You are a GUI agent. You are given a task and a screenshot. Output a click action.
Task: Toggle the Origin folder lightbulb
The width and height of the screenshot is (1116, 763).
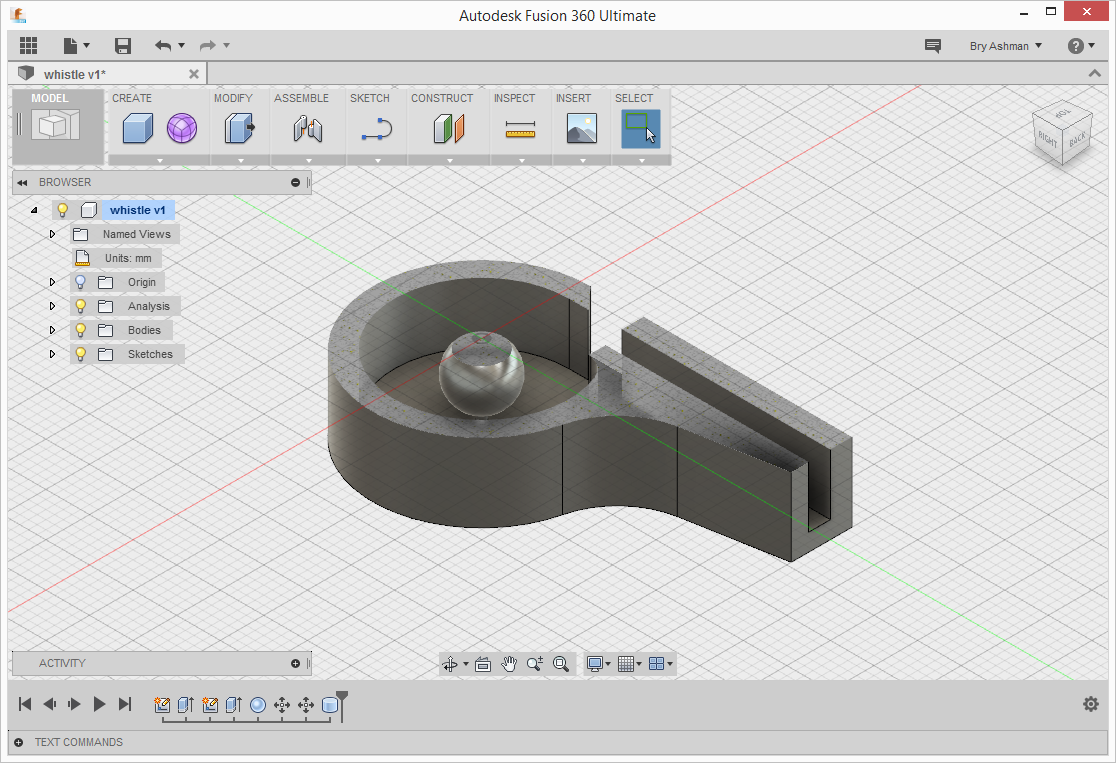tap(81, 282)
